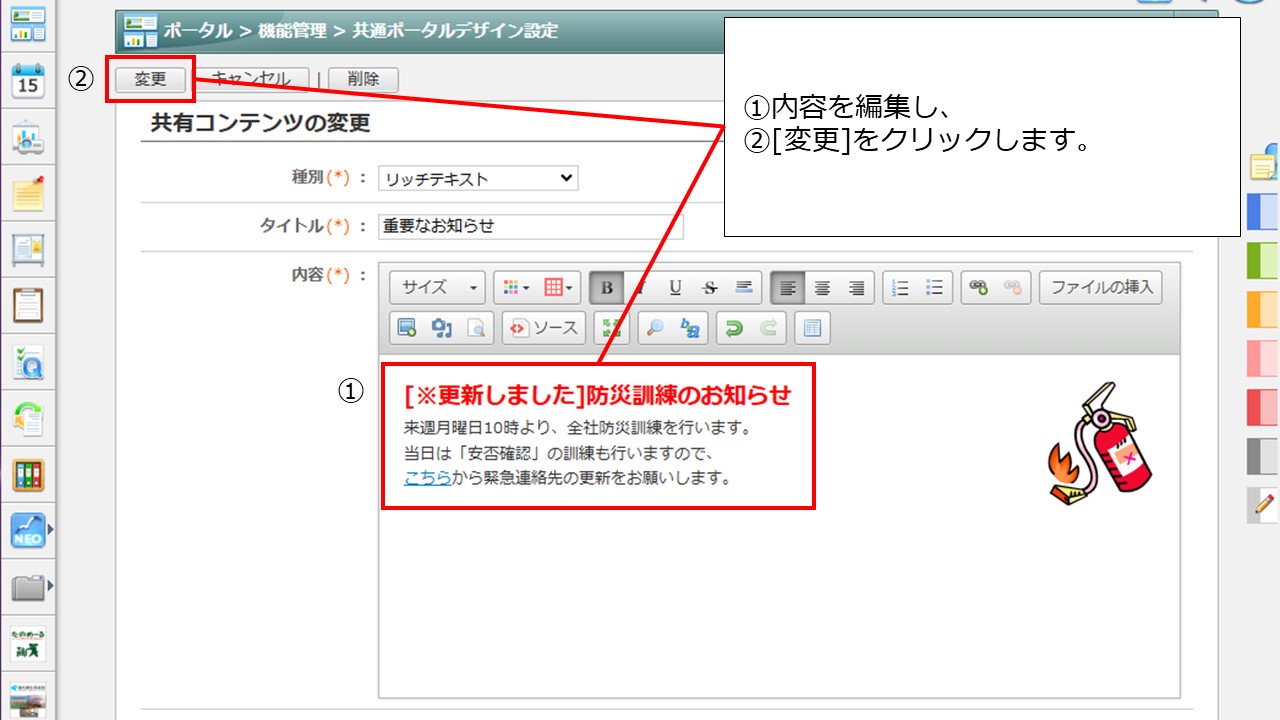Toggle strikethrough formatting
Screen dimensions: 1280x720
[x=709, y=288]
